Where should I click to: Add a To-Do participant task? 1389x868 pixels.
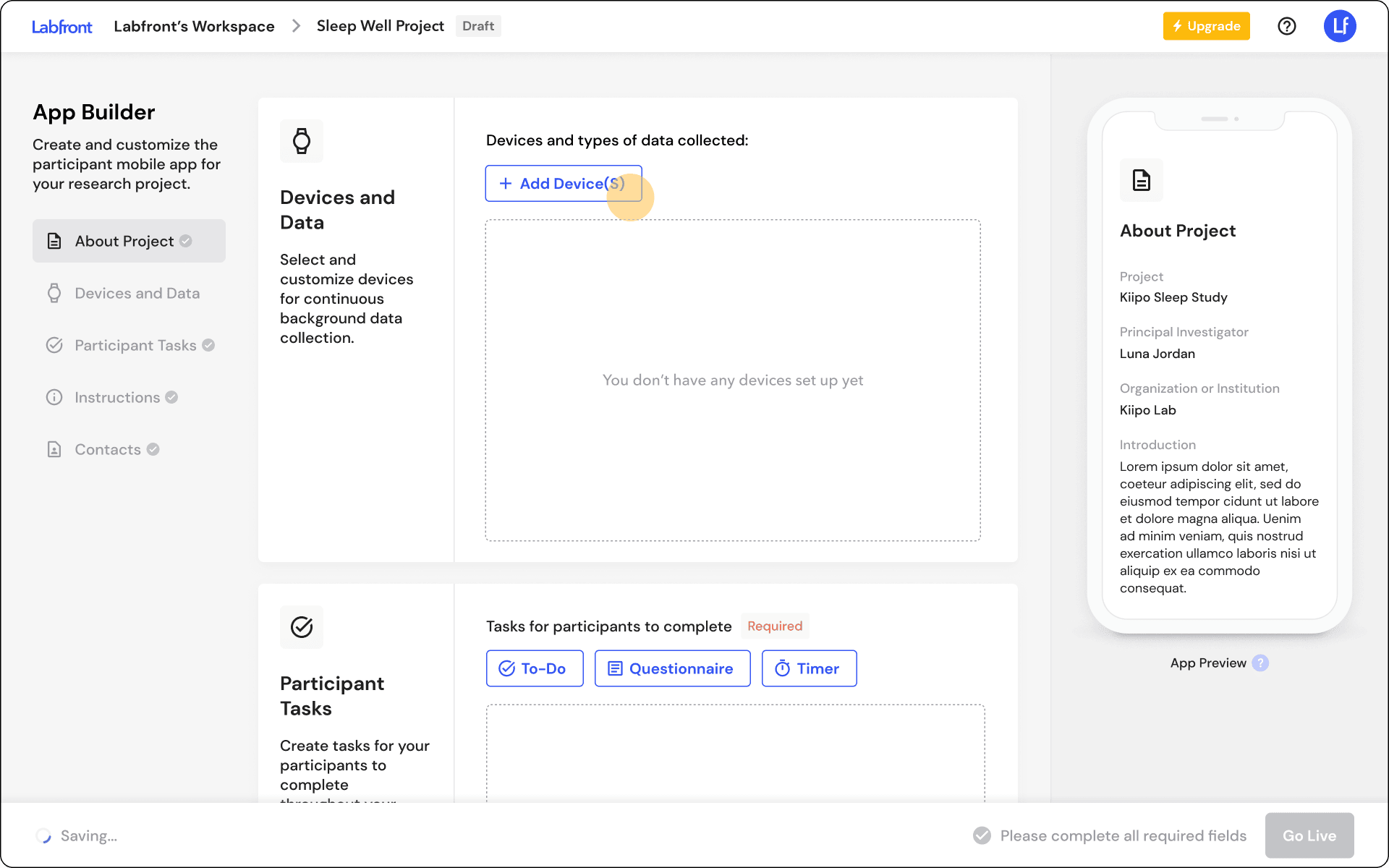(535, 668)
